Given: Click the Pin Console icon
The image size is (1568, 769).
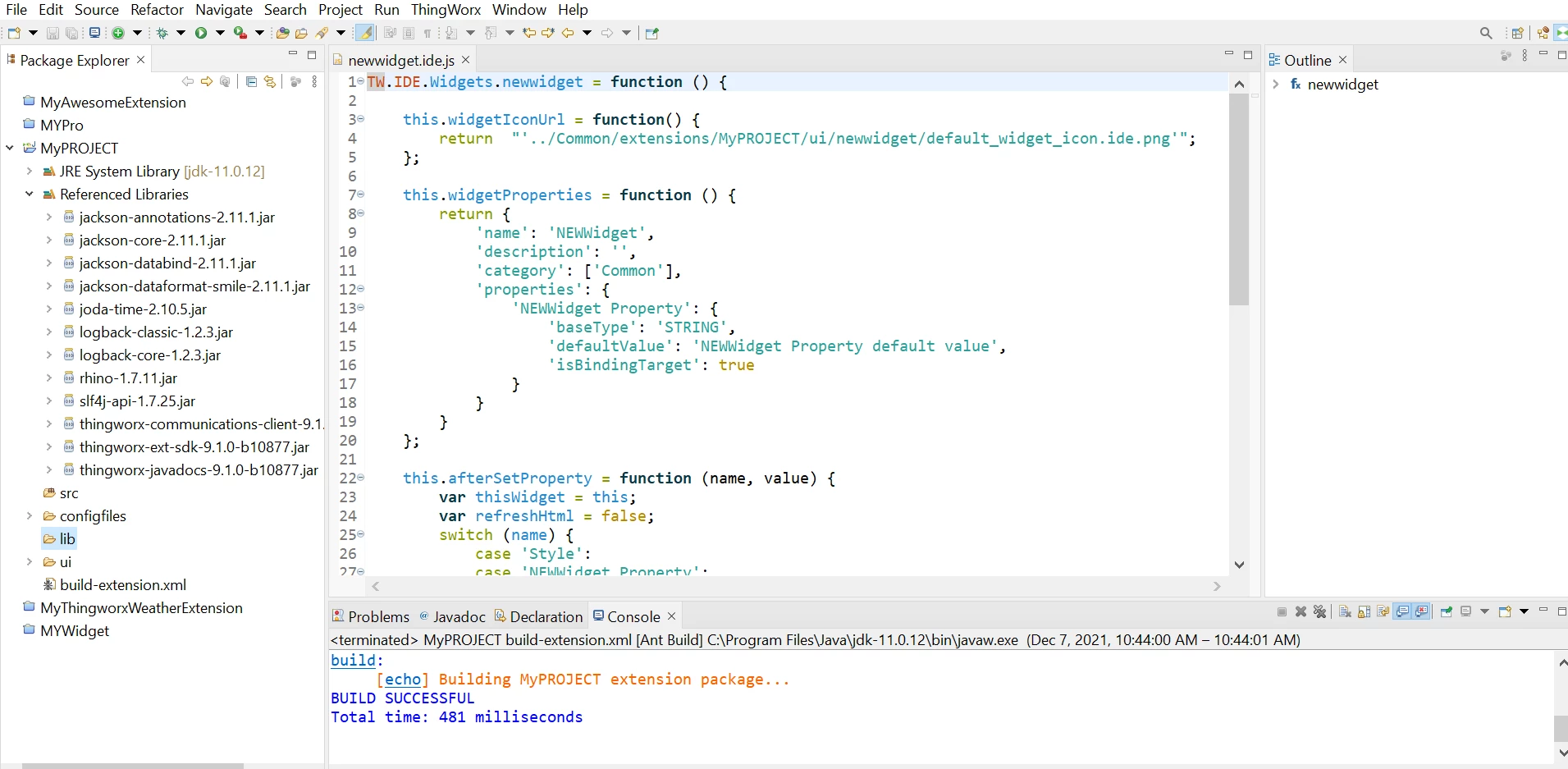Looking at the screenshot, I should tap(1447, 611).
